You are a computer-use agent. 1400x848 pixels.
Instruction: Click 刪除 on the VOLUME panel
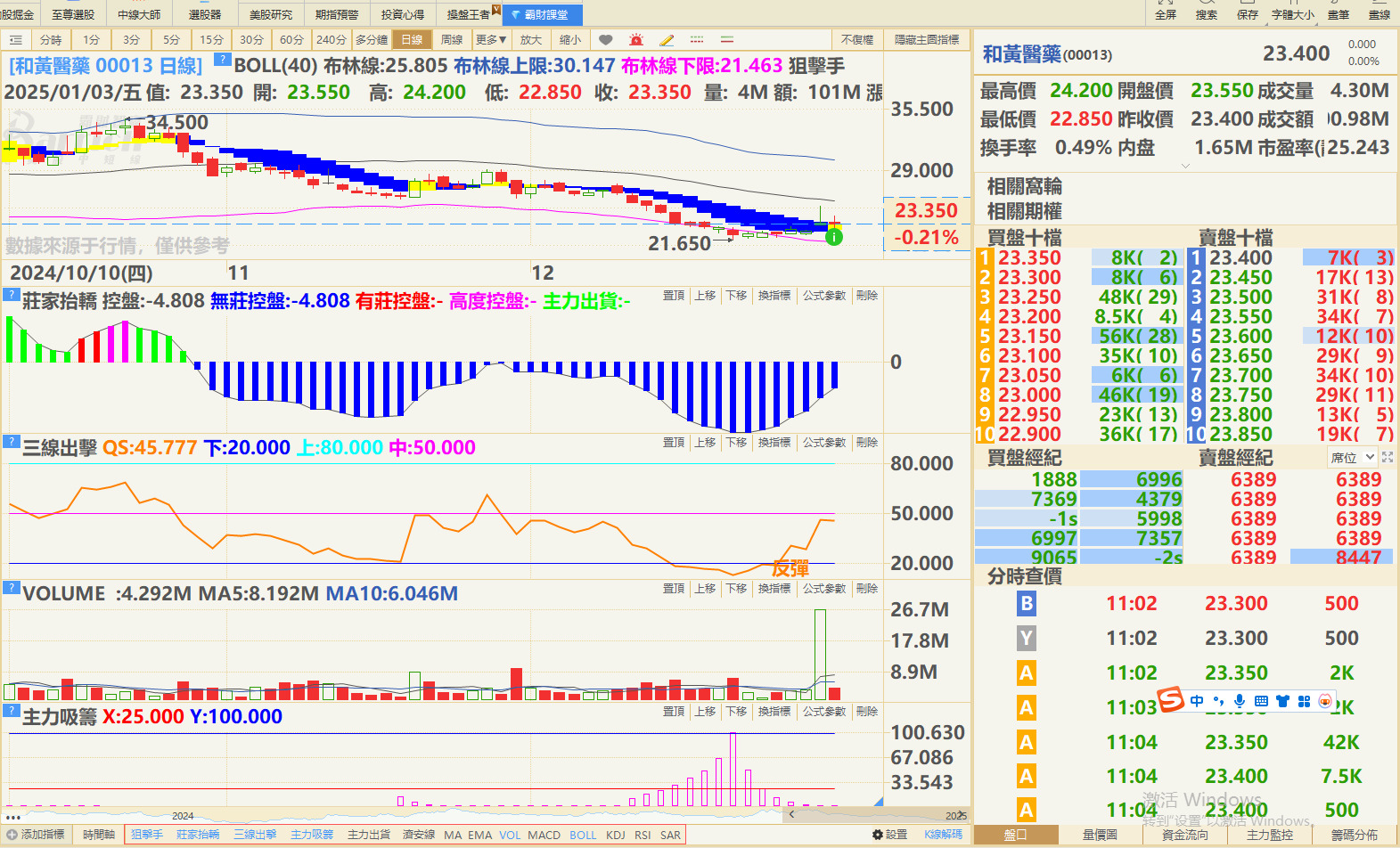click(x=867, y=589)
